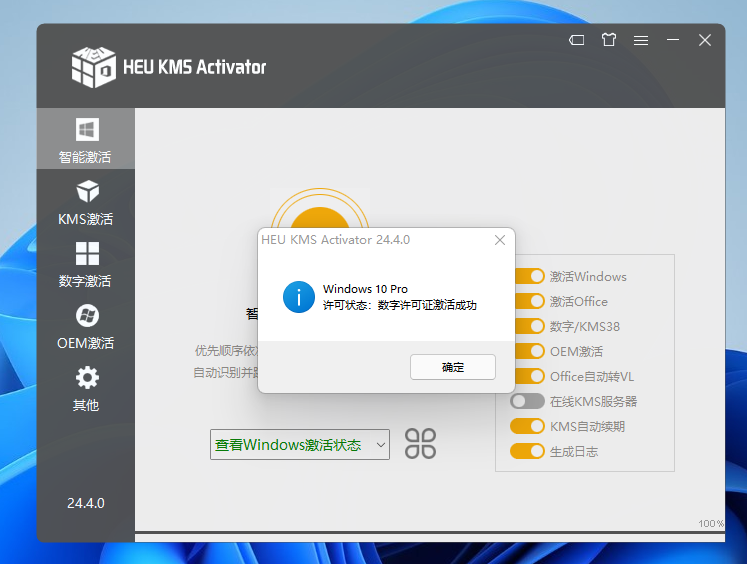The height and width of the screenshot is (564, 747).
Task: Click the 确定 button in dialog
Action: (453, 367)
